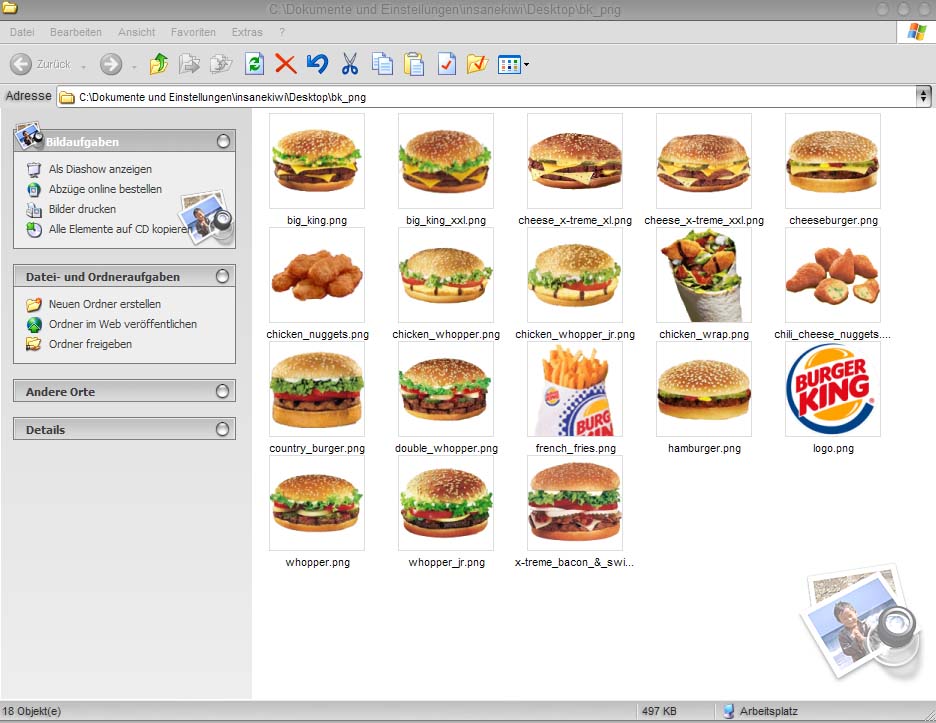Click the Copy toolbar icon
This screenshot has height=723, width=936.
pos(381,63)
